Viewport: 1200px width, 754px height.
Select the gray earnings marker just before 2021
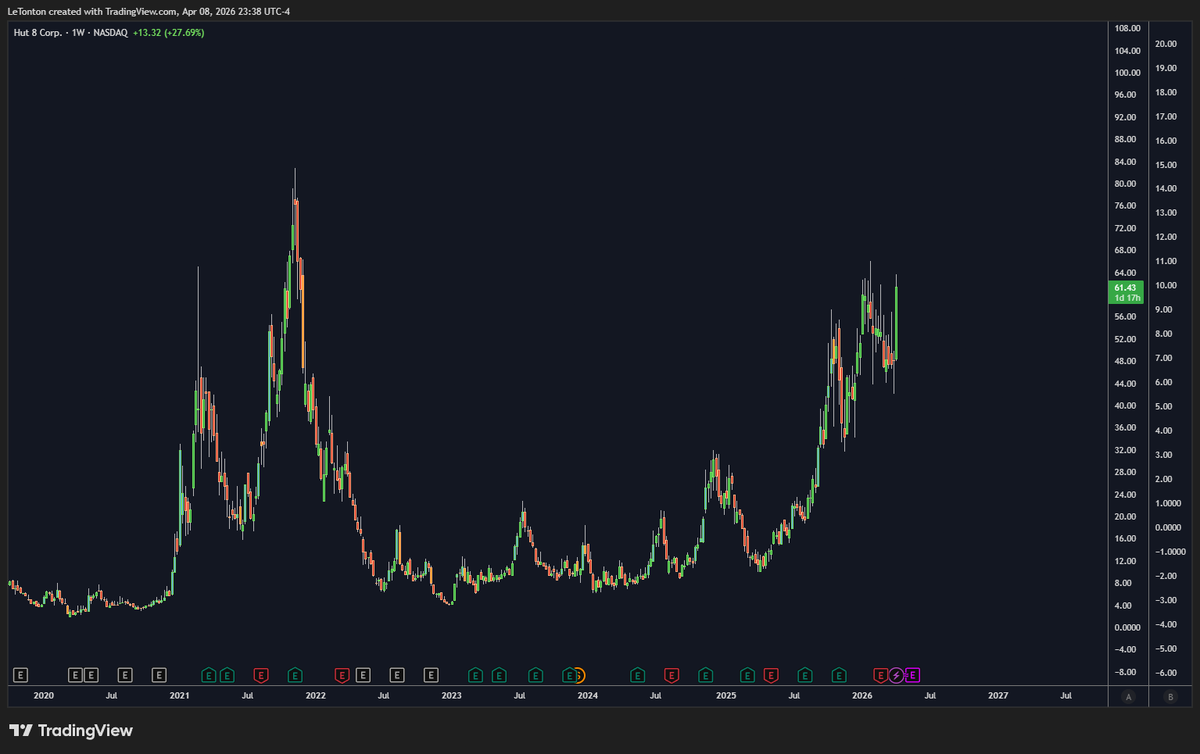click(159, 675)
